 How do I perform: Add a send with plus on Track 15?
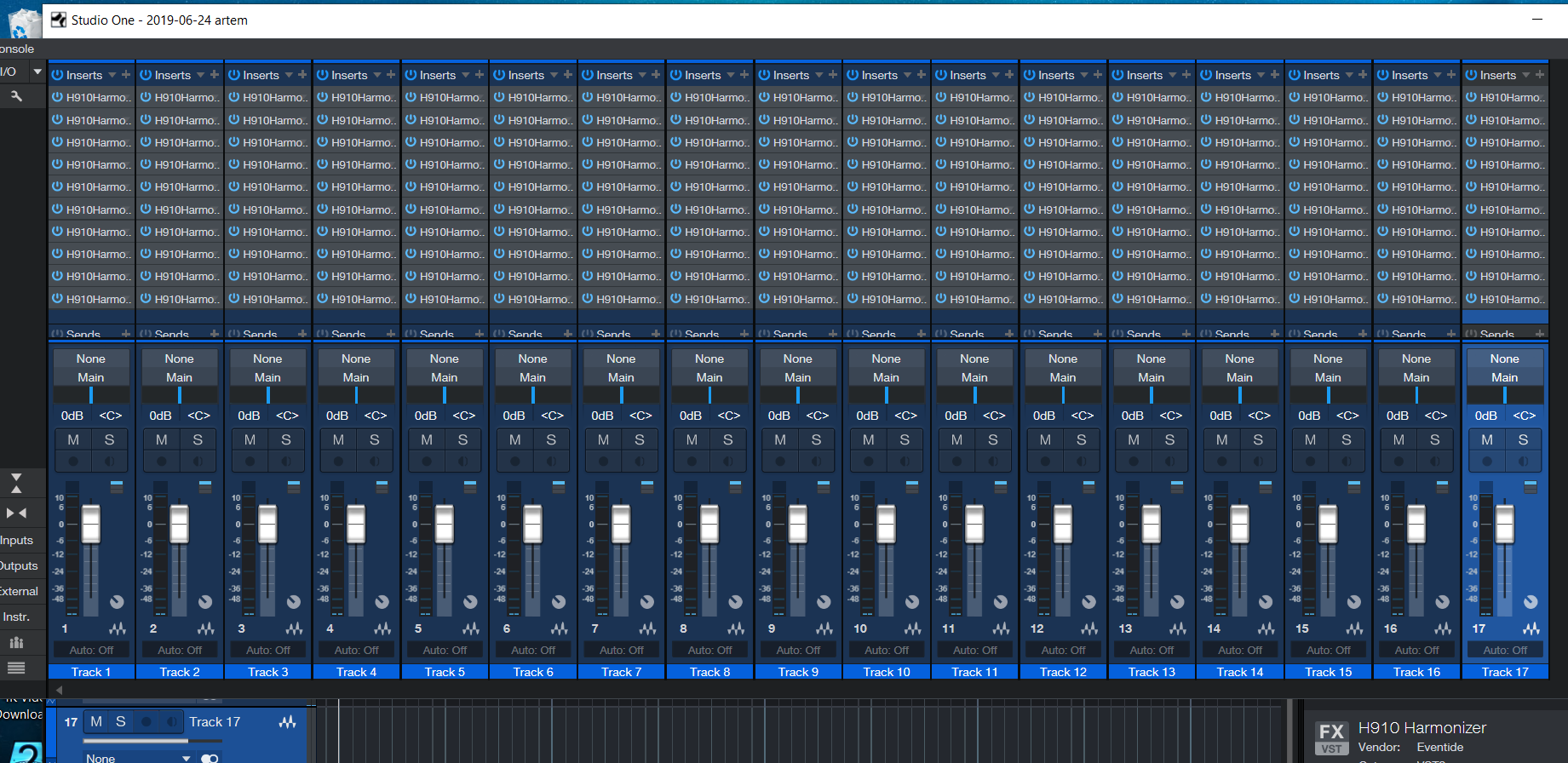pos(1363,334)
